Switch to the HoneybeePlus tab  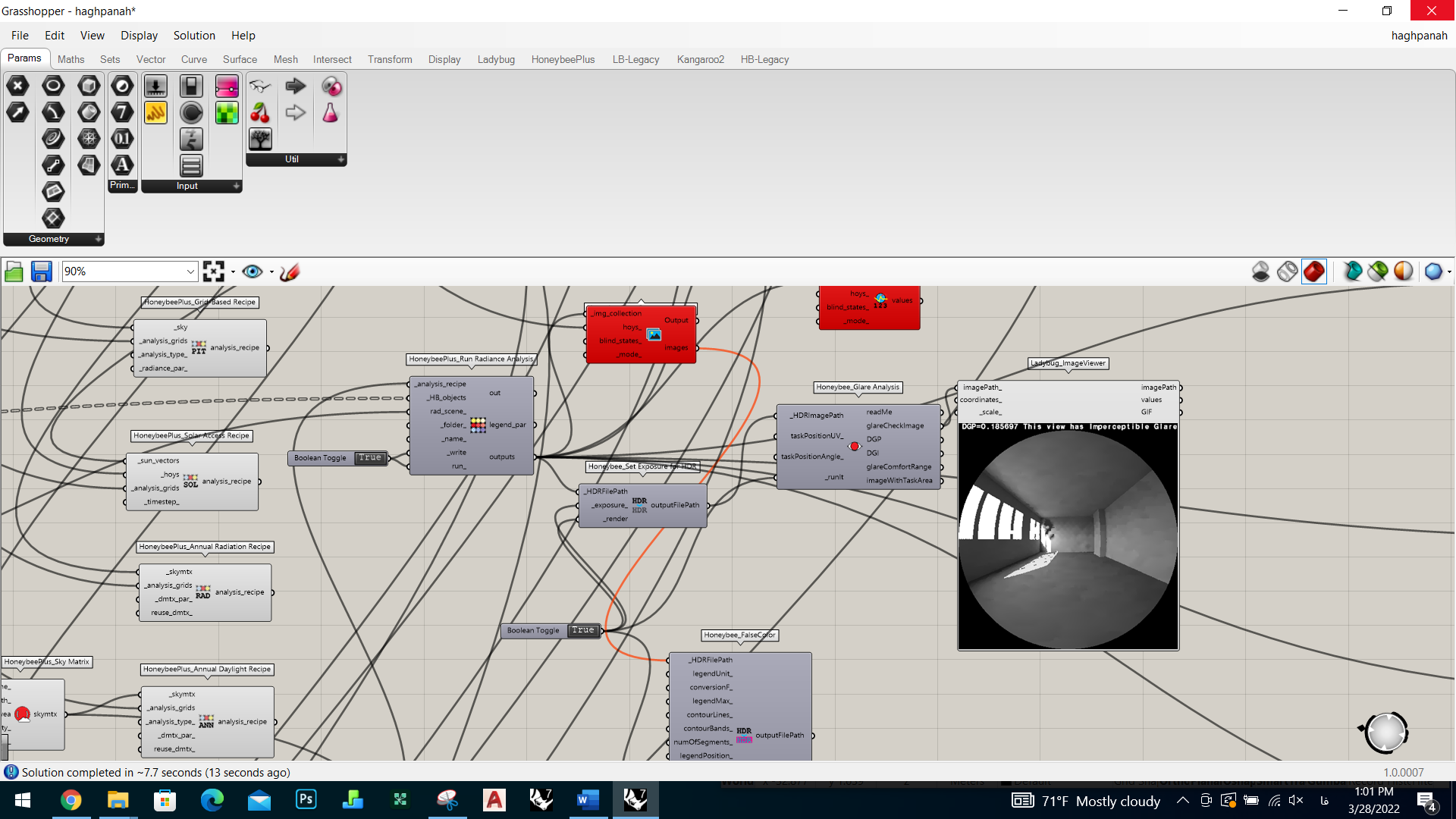(x=563, y=59)
